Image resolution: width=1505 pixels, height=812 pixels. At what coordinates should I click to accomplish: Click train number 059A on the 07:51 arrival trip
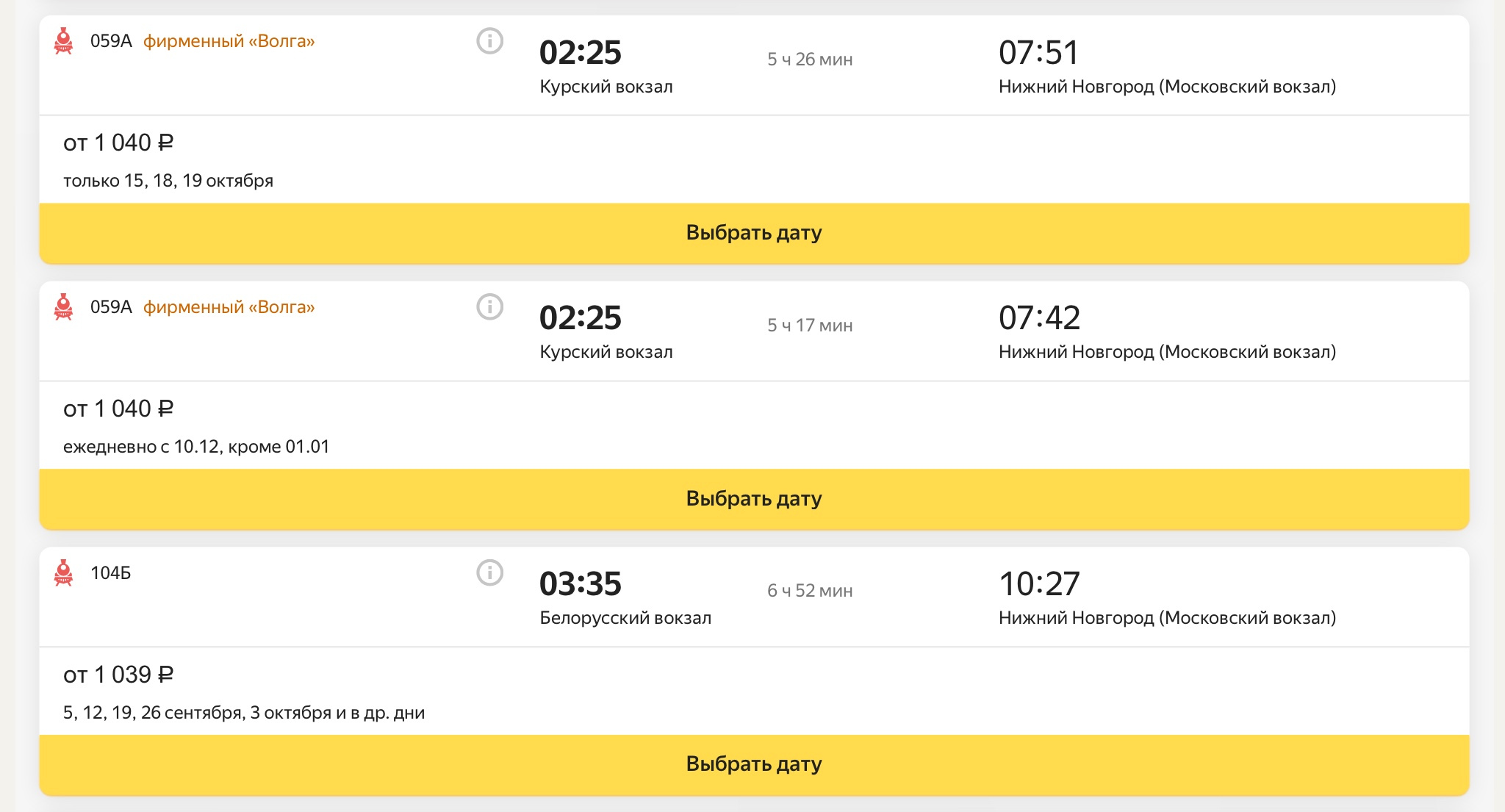click(111, 41)
